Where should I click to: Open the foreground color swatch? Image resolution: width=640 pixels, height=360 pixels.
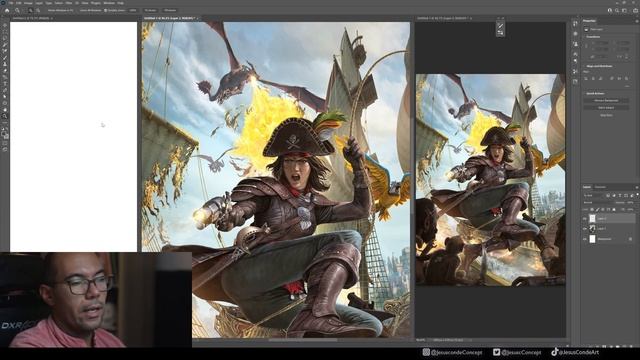3,133
